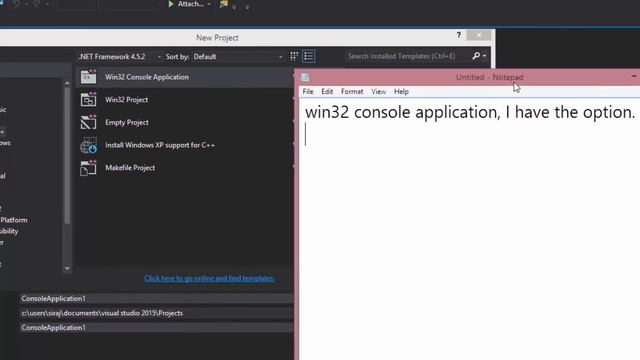Select the Win32 Console Application template
The image size is (640, 360).
tap(184, 77)
